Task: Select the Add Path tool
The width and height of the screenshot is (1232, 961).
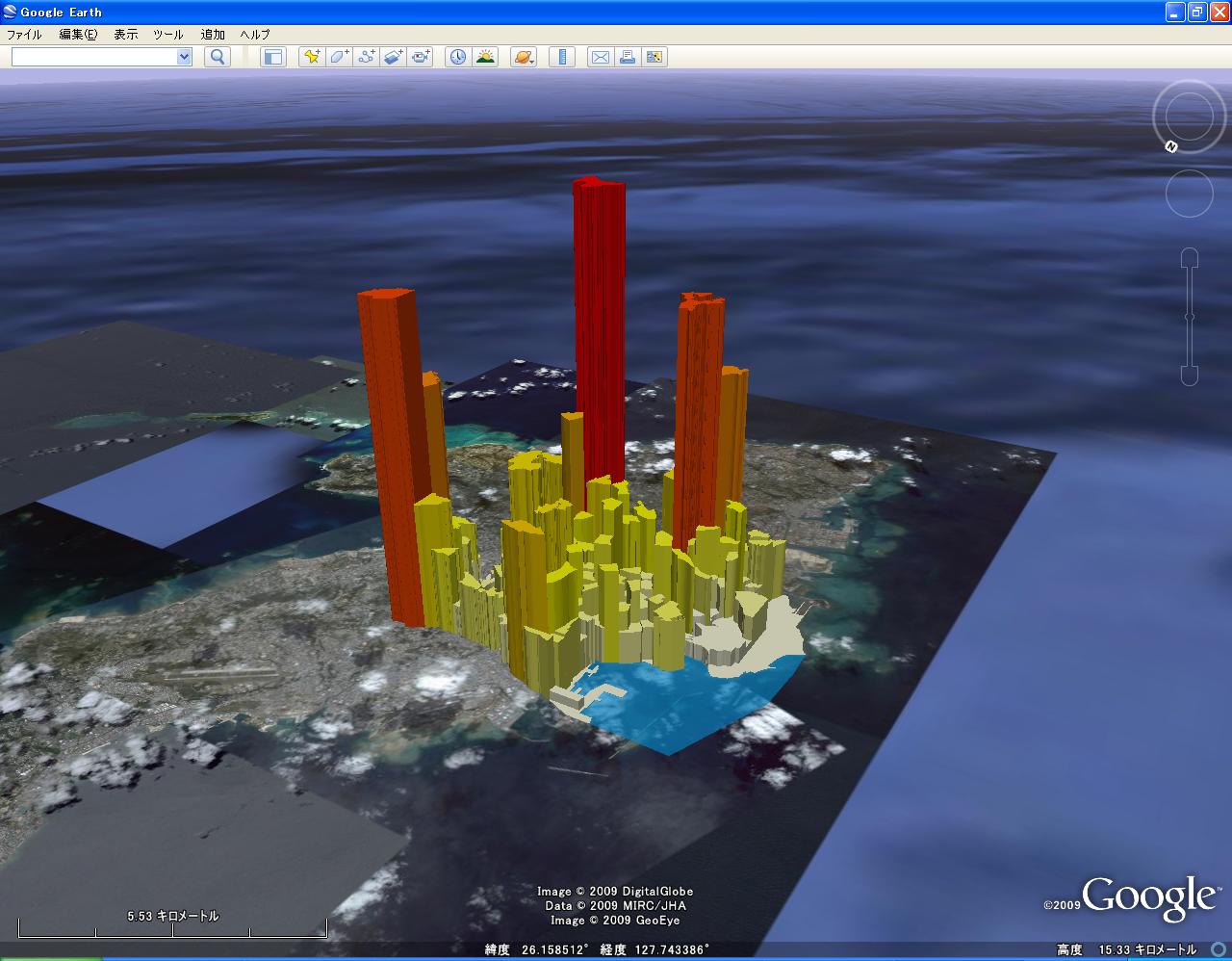Action: tap(366, 57)
